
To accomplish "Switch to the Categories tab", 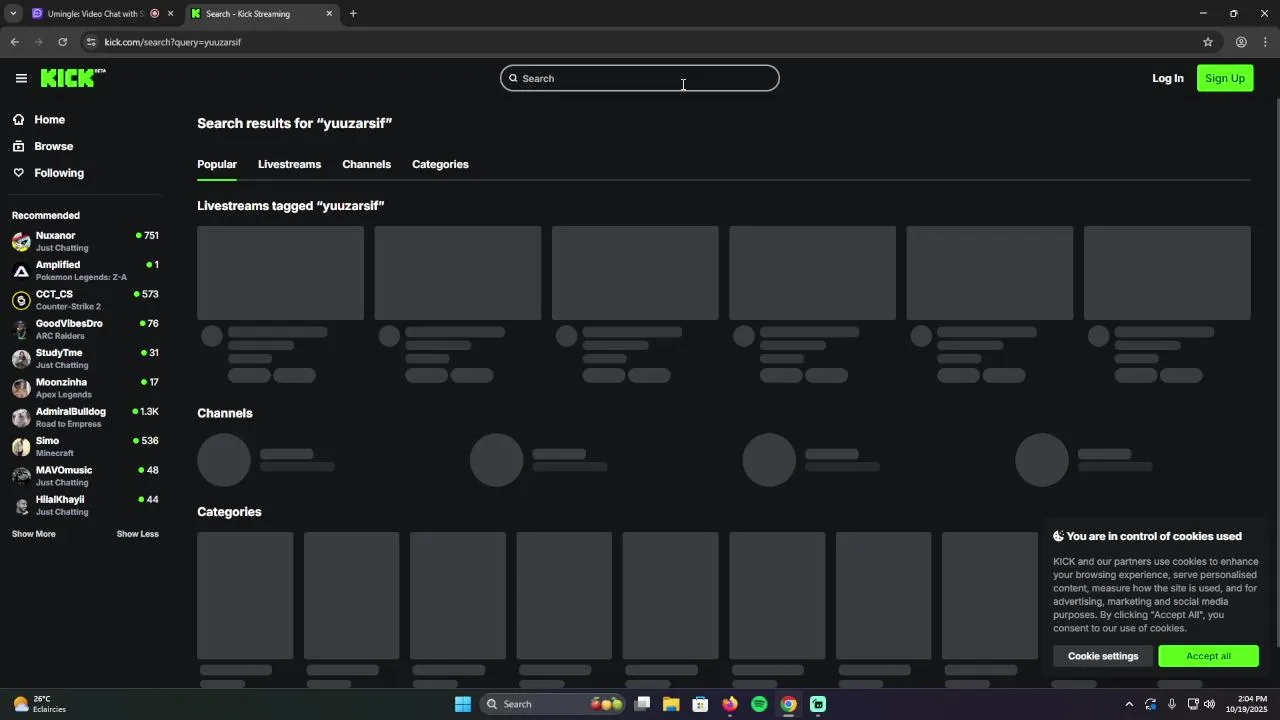I will point(440,164).
